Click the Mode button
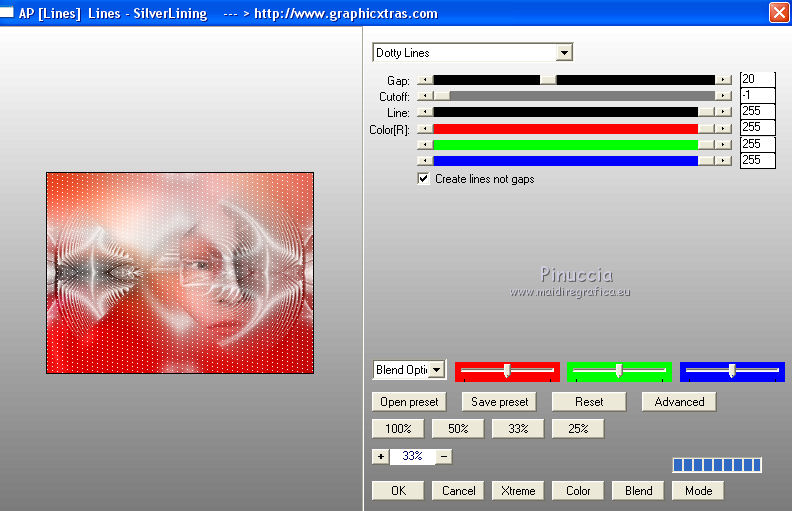Image resolution: width=792 pixels, height=511 pixels. pyautogui.click(x=698, y=491)
